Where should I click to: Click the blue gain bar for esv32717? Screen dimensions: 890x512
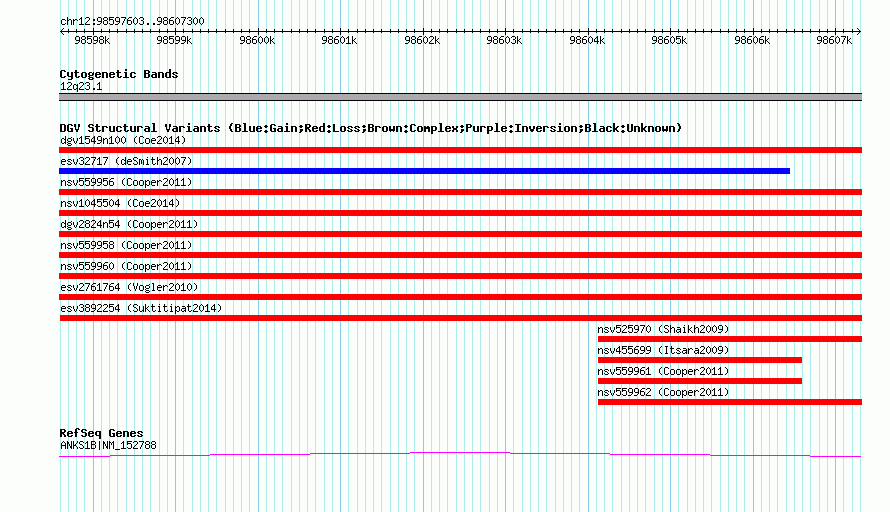pos(425,171)
